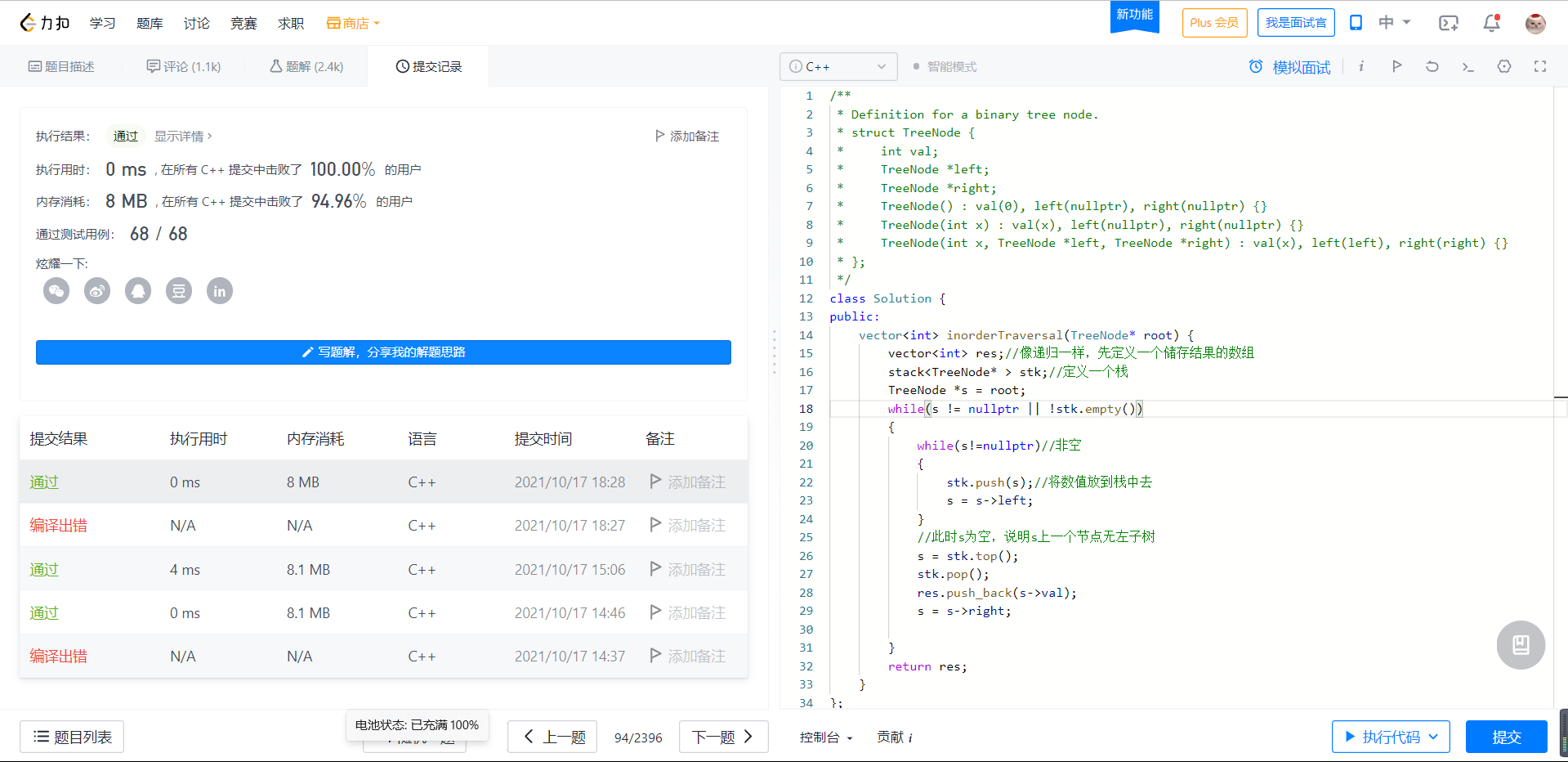The image size is (1568, 762).
Task: Add note for 14:46 submission
Action: (x=687, y=613)
